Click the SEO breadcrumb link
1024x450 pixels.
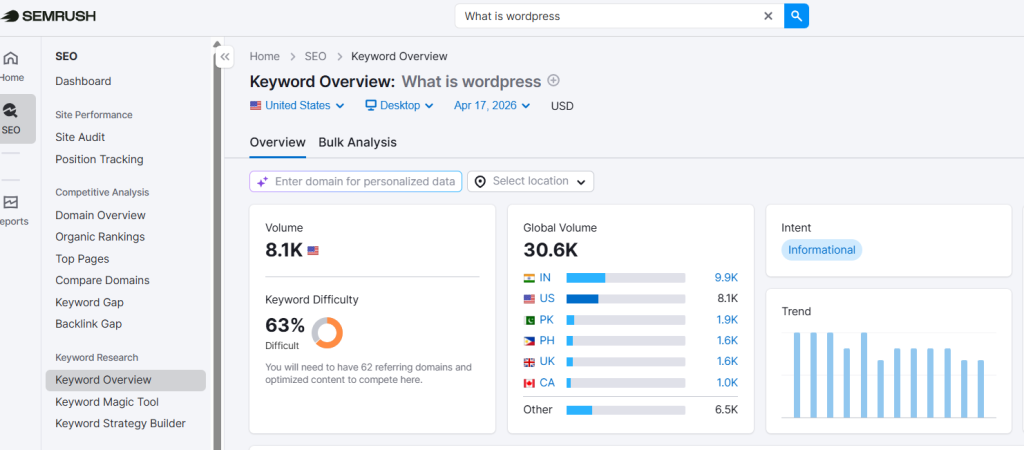(x=315, y=57)
